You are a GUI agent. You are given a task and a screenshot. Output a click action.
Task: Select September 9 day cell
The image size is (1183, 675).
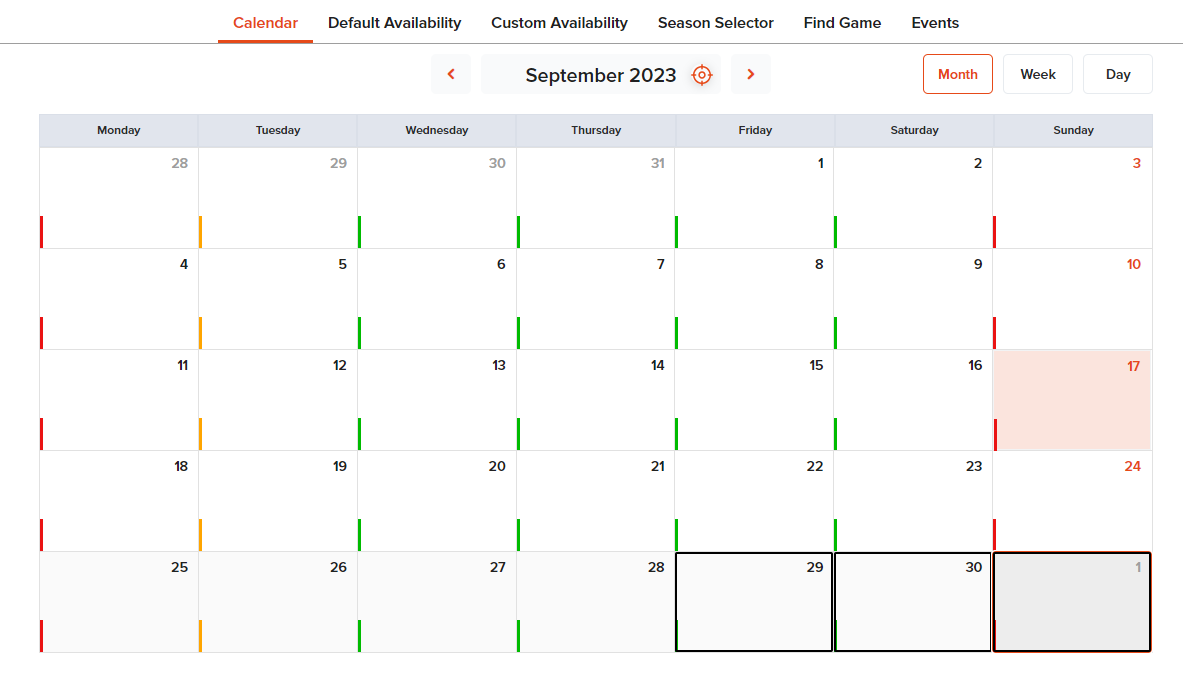point(914,299)
